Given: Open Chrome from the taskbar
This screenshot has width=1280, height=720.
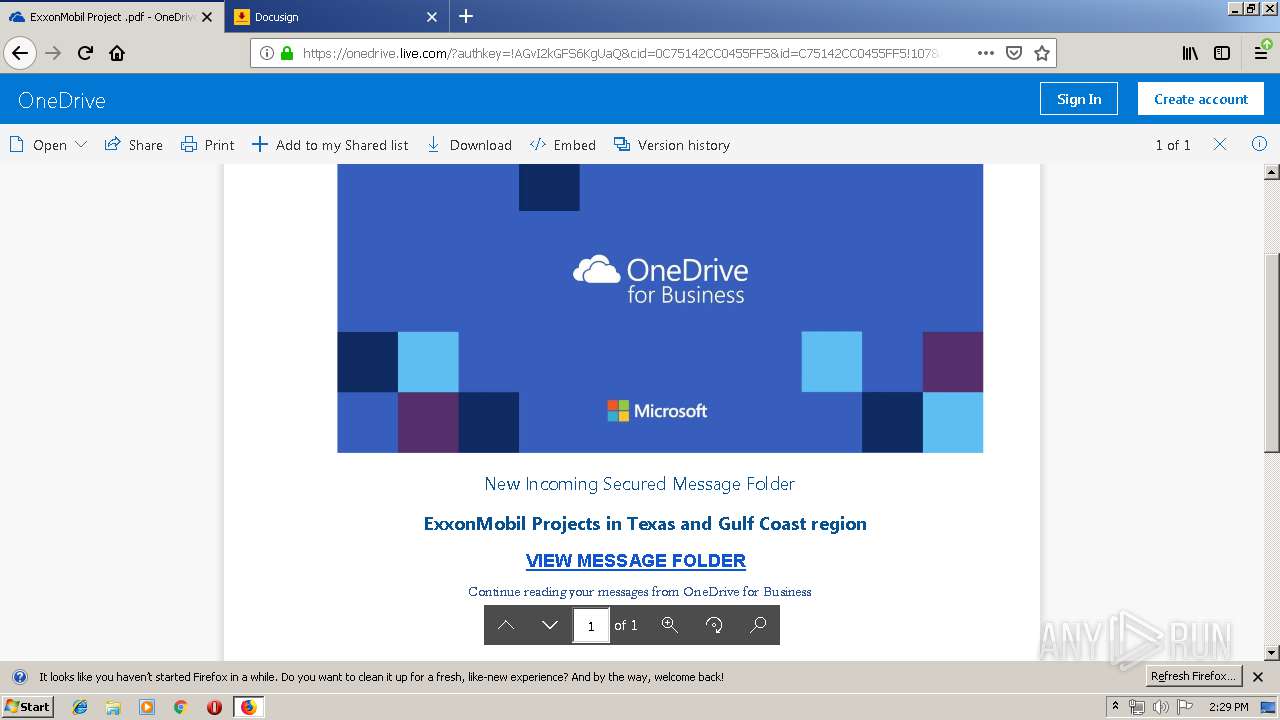Looking at the screenshot, I should 180,707.
